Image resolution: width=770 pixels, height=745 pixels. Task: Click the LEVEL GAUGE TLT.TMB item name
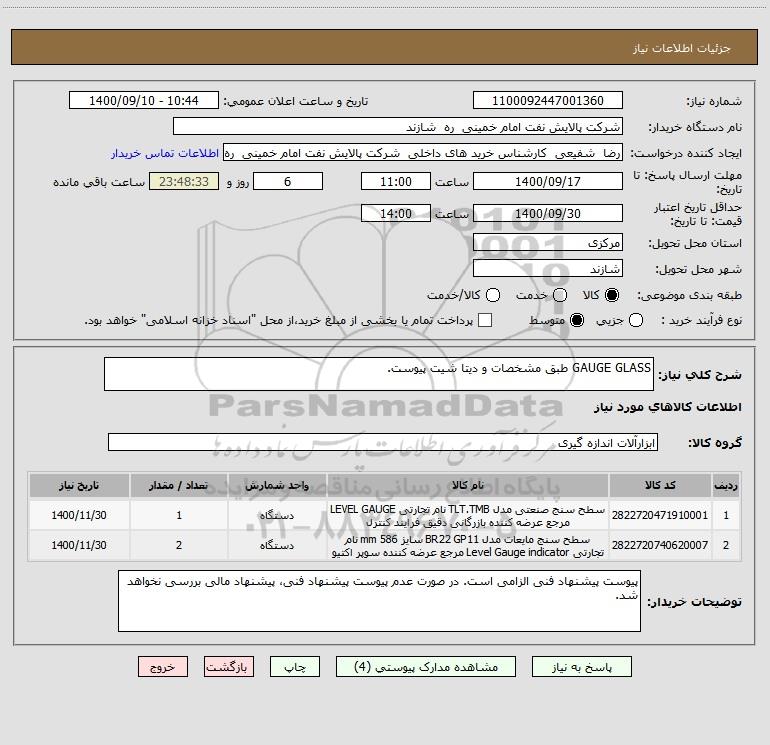468,516
